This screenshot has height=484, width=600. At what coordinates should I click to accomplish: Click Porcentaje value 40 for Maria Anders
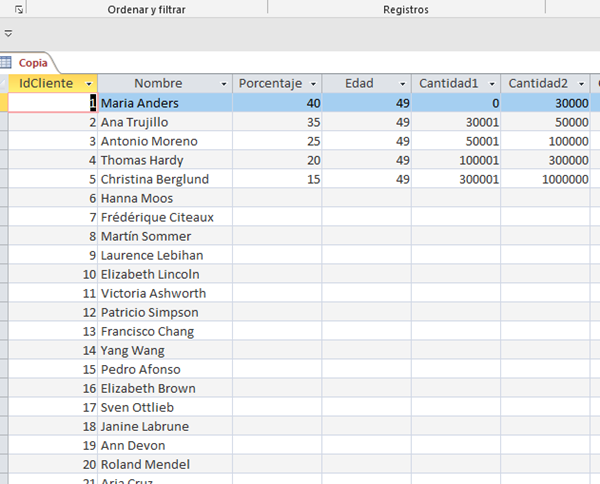[277, 103]
